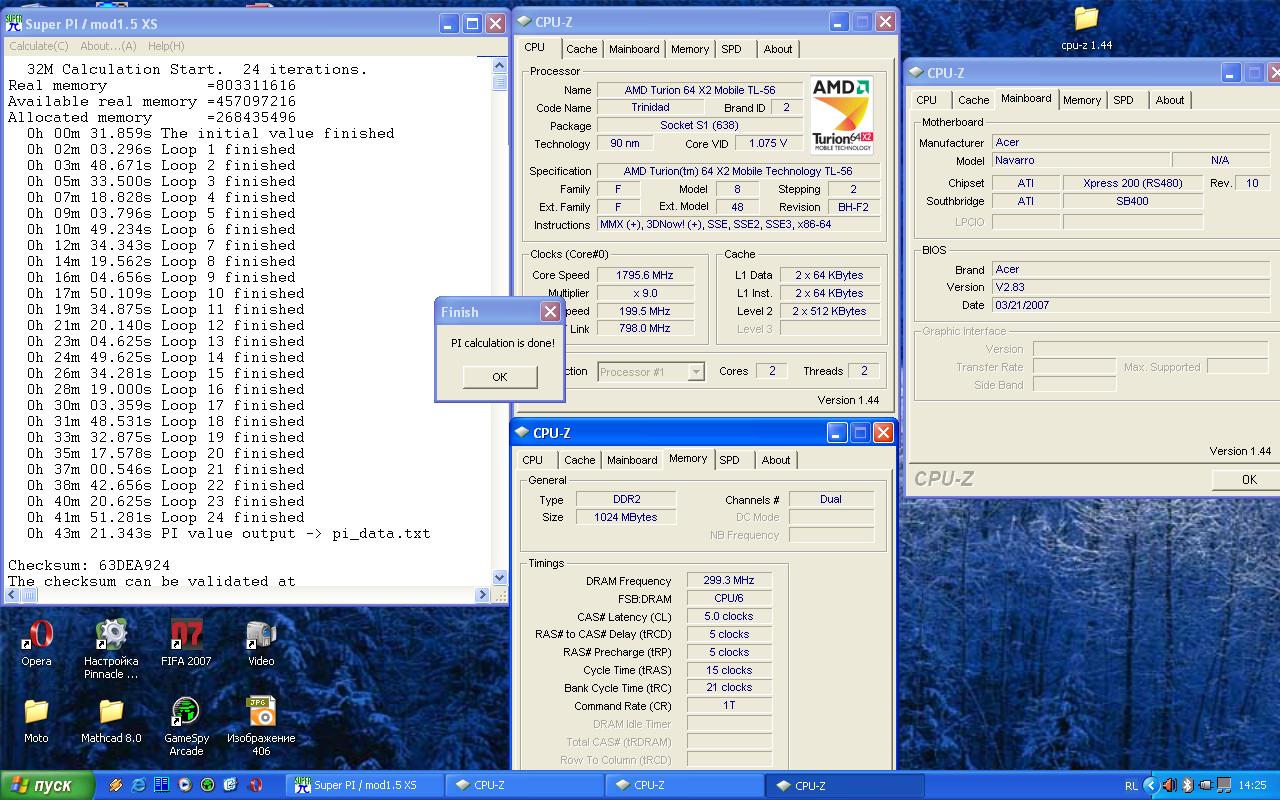Click the volume tray icon
The image size is (1280, 800).
pyautogui.click(x=1169, y=785)
